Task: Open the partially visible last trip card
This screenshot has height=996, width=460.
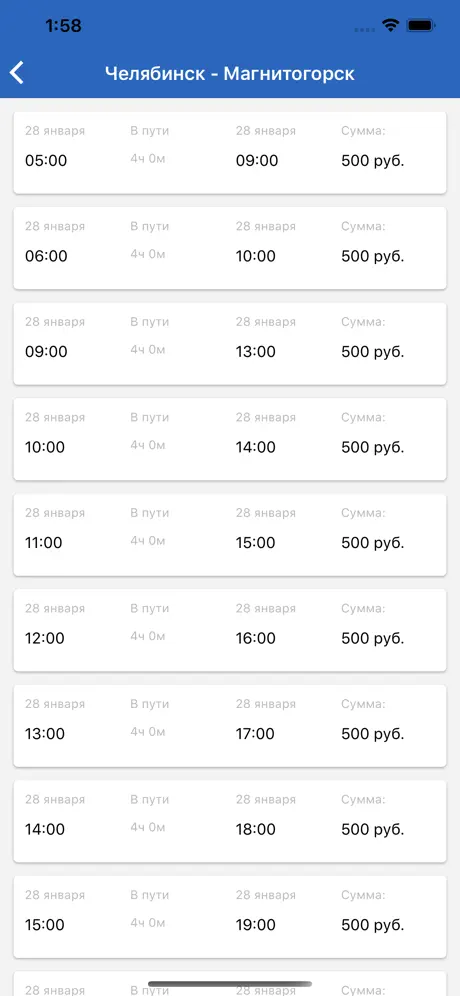Action: point(230,983)
